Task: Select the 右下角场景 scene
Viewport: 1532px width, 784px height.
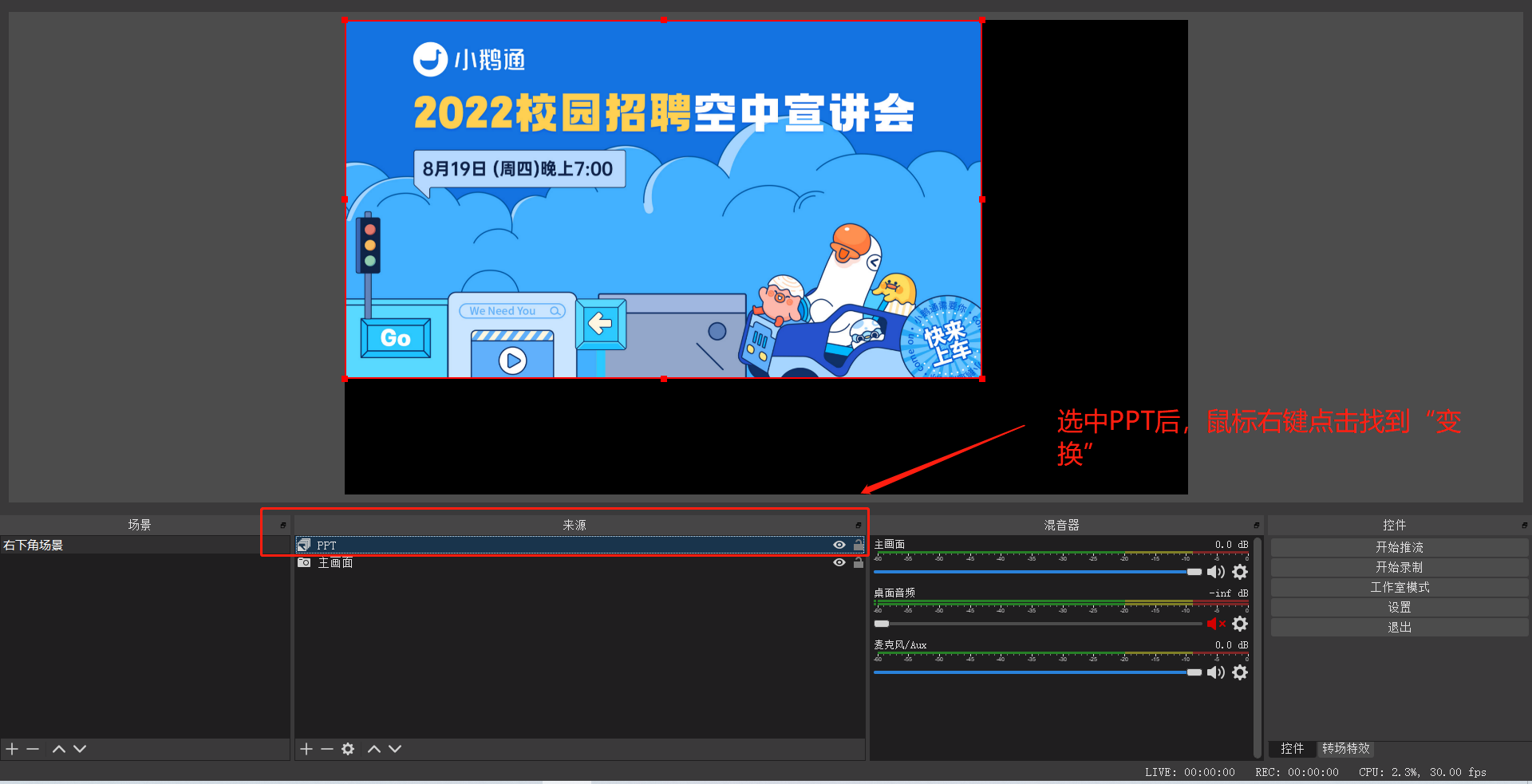Action: (144, 545)
